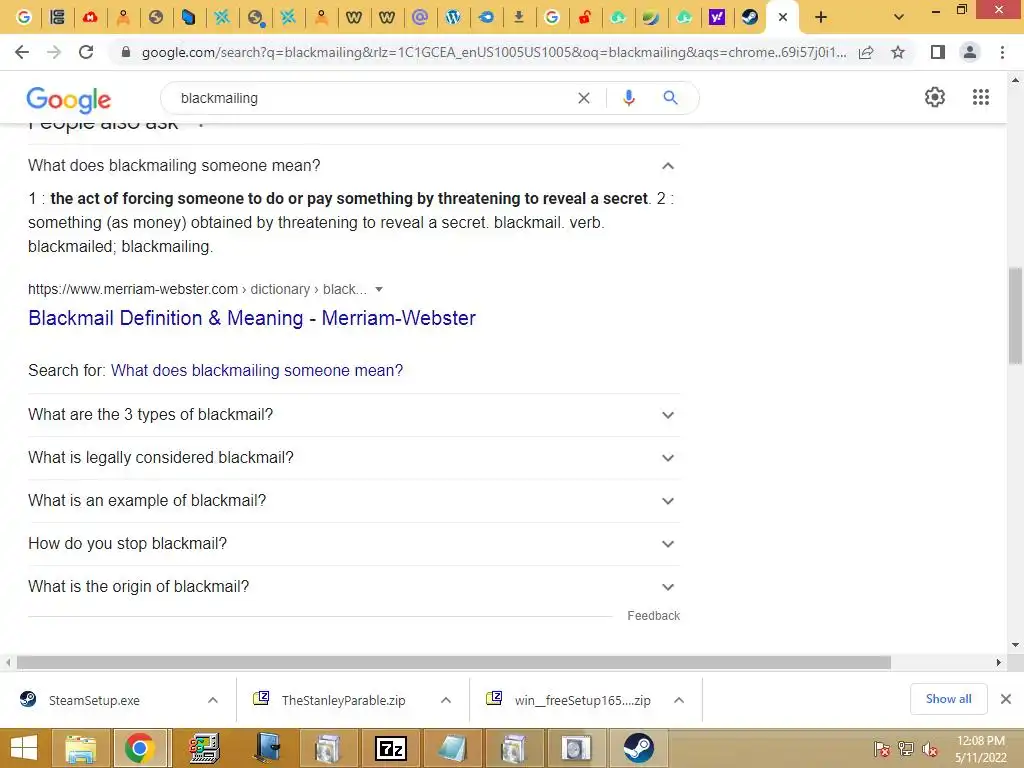Screen dimensions: 1024x768
Task: Switch to Chrome in the taskbar
Action: [x=140, y=748]
